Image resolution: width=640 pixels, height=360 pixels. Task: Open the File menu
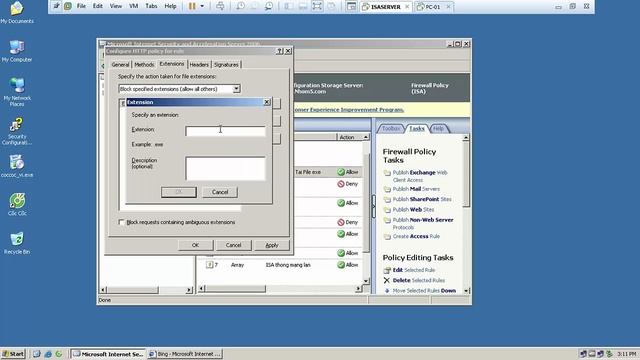81,6
